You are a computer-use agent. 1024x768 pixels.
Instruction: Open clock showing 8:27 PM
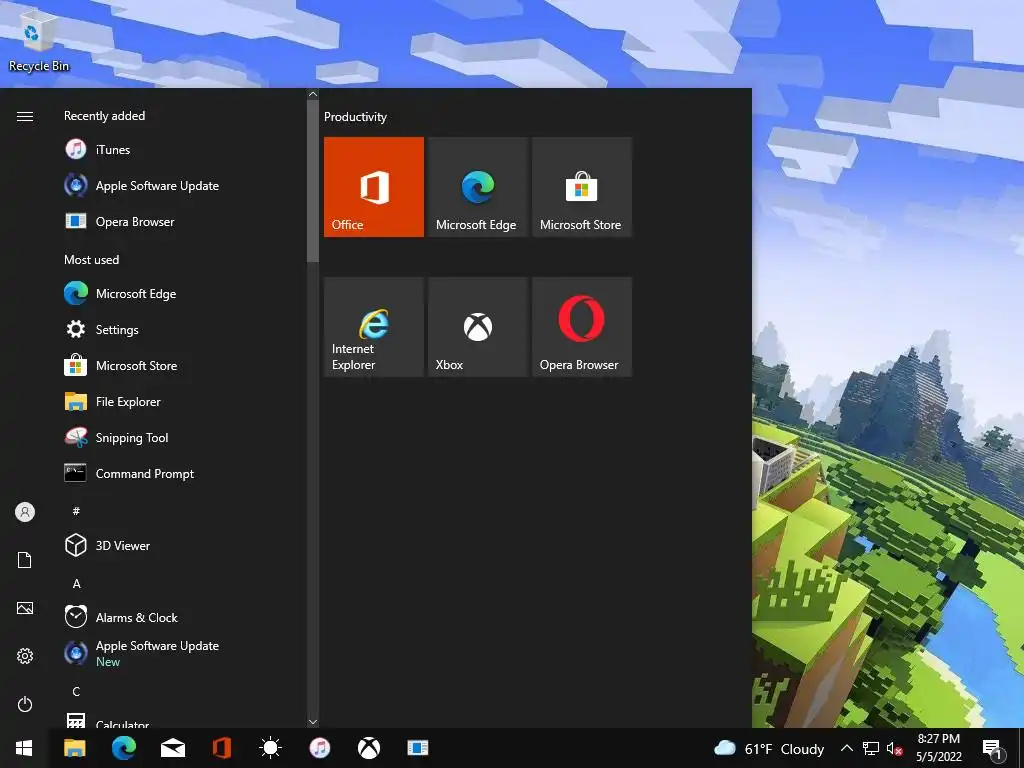pyautogui.click(x=938, y=748)
